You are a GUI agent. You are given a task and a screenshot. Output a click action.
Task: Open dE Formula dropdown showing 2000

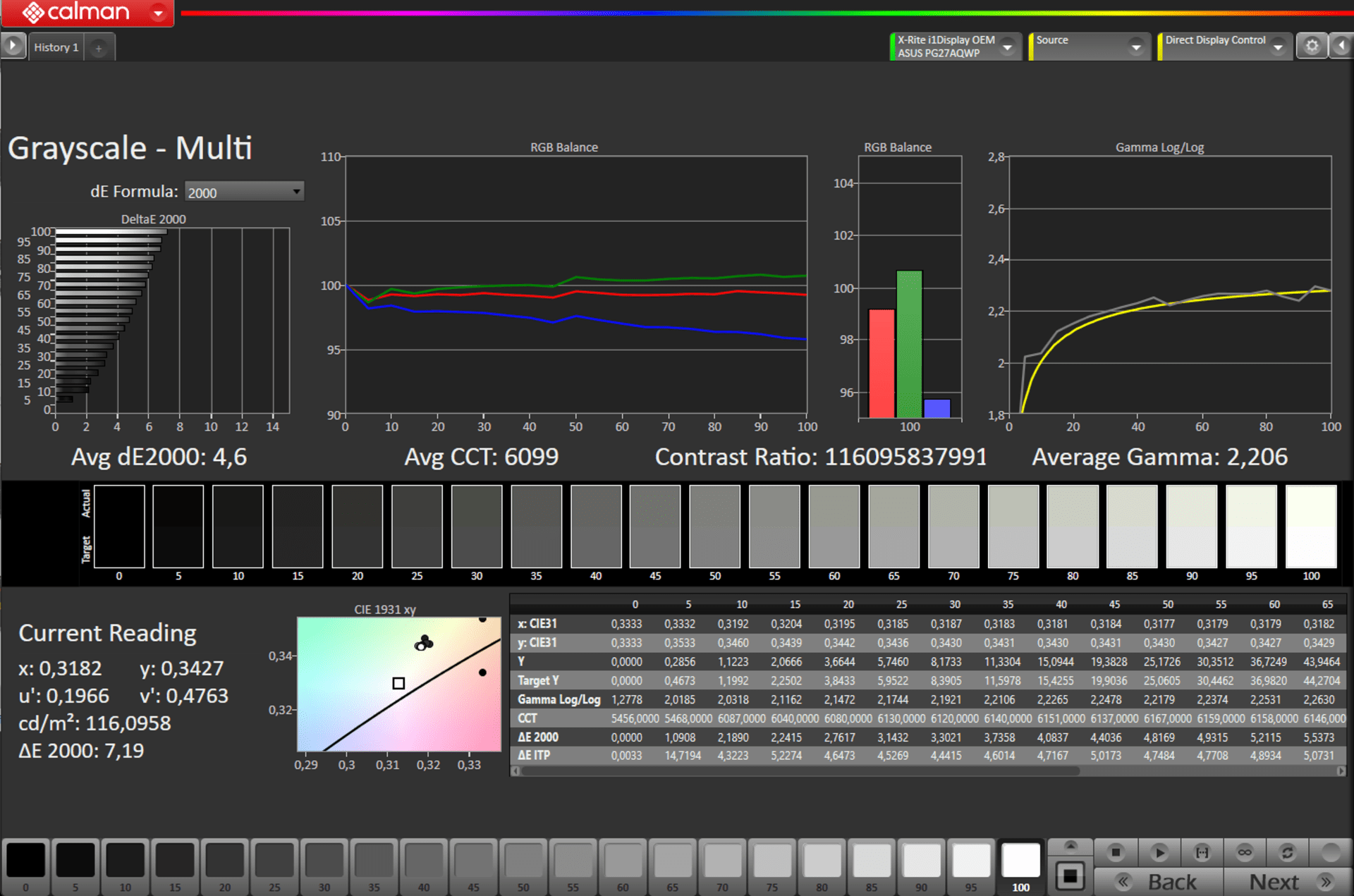(x=244, y=192)
